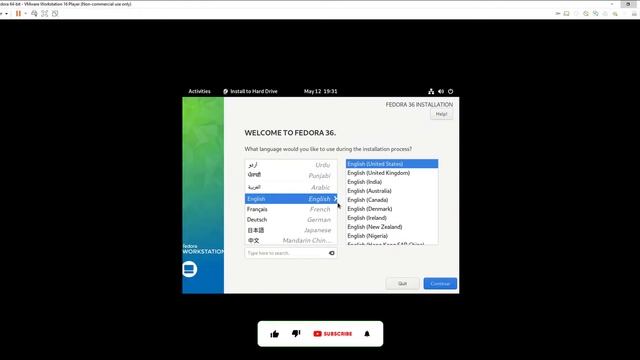Click the network adapter device icon in VMware
Image resolution: width=640 pixels, height=360 pixels.
[596, 13]
